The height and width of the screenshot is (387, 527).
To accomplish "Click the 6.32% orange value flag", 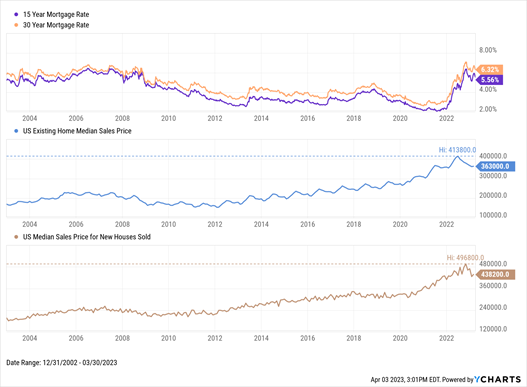I will point(490,70).
